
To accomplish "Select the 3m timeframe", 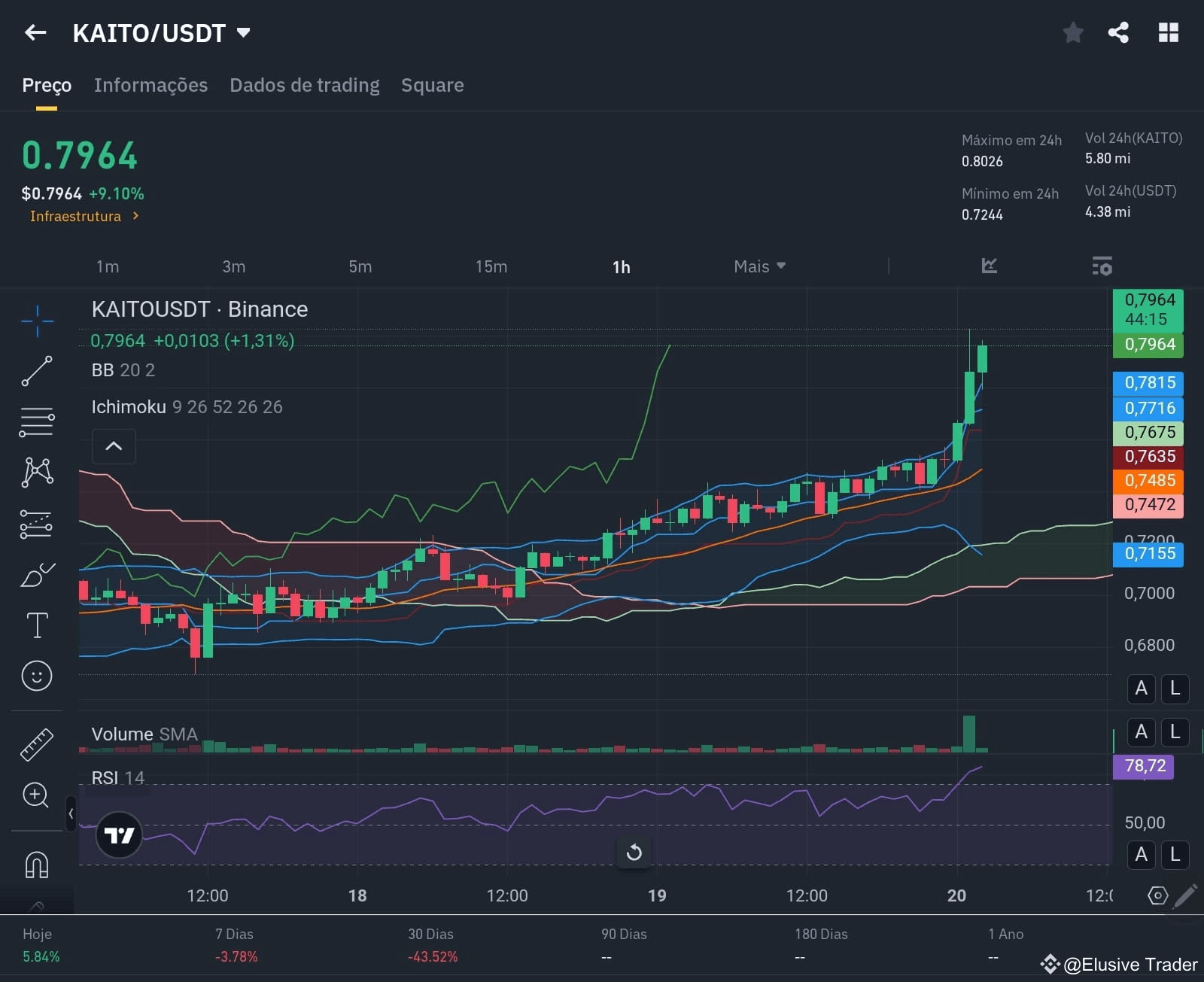I will [234, 266].
